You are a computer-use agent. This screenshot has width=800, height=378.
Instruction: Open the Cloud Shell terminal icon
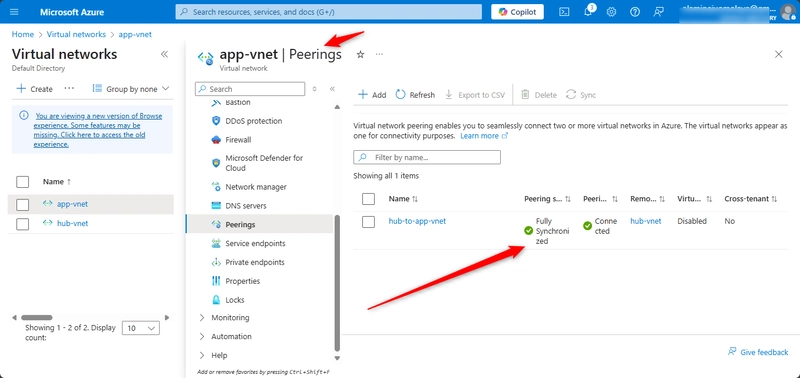[564, 12]
